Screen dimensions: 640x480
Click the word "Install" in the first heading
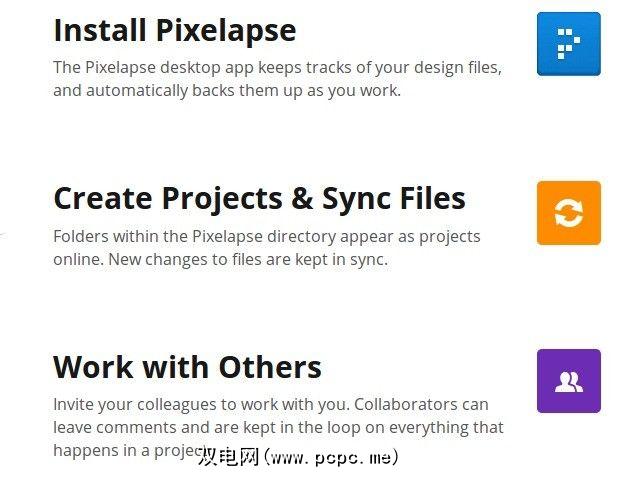[101, 30]
